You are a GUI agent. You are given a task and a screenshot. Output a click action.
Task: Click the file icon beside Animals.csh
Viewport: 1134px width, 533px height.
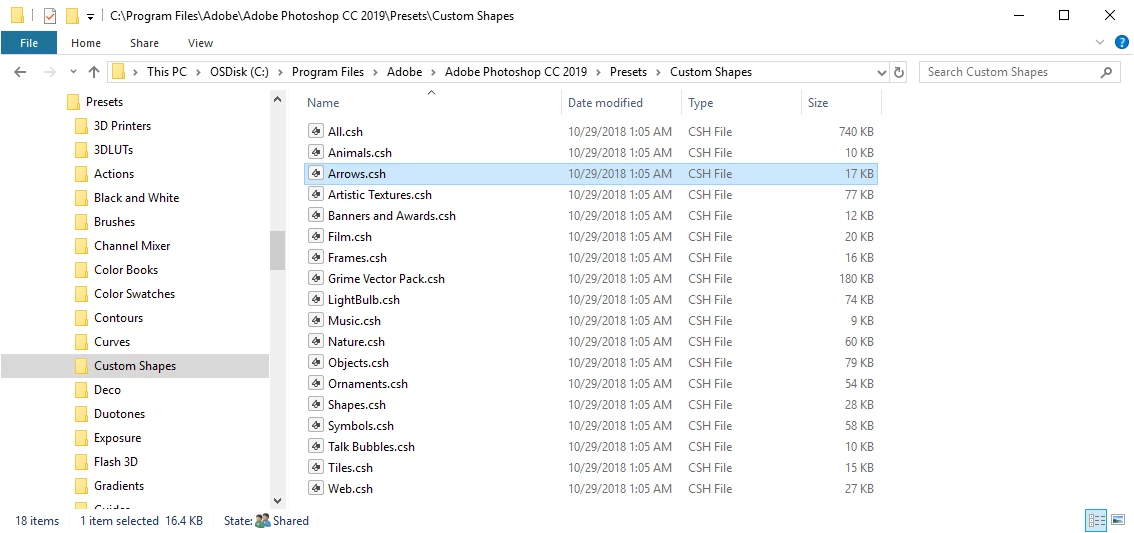tap(315, 153)
